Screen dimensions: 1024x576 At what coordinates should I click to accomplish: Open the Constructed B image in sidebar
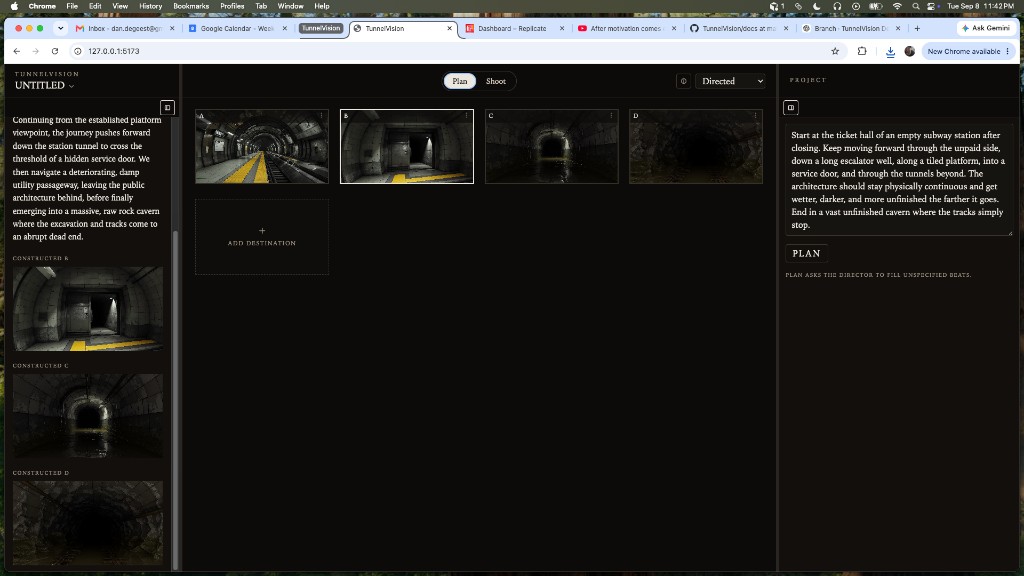[88, 308]
